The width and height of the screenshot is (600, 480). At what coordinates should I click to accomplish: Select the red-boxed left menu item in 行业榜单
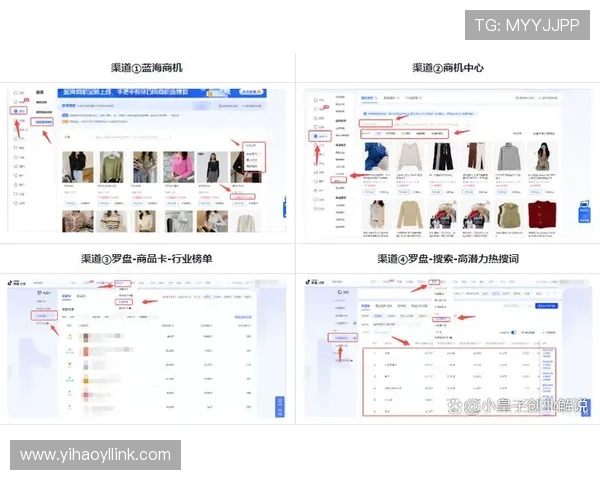coord(42,316)
